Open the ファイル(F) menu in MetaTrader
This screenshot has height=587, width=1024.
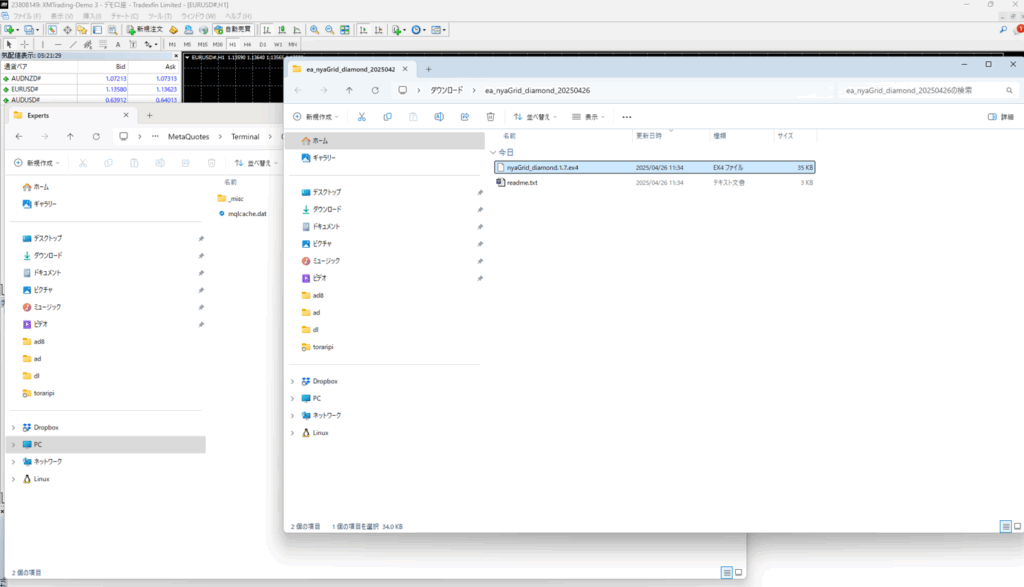27,16
